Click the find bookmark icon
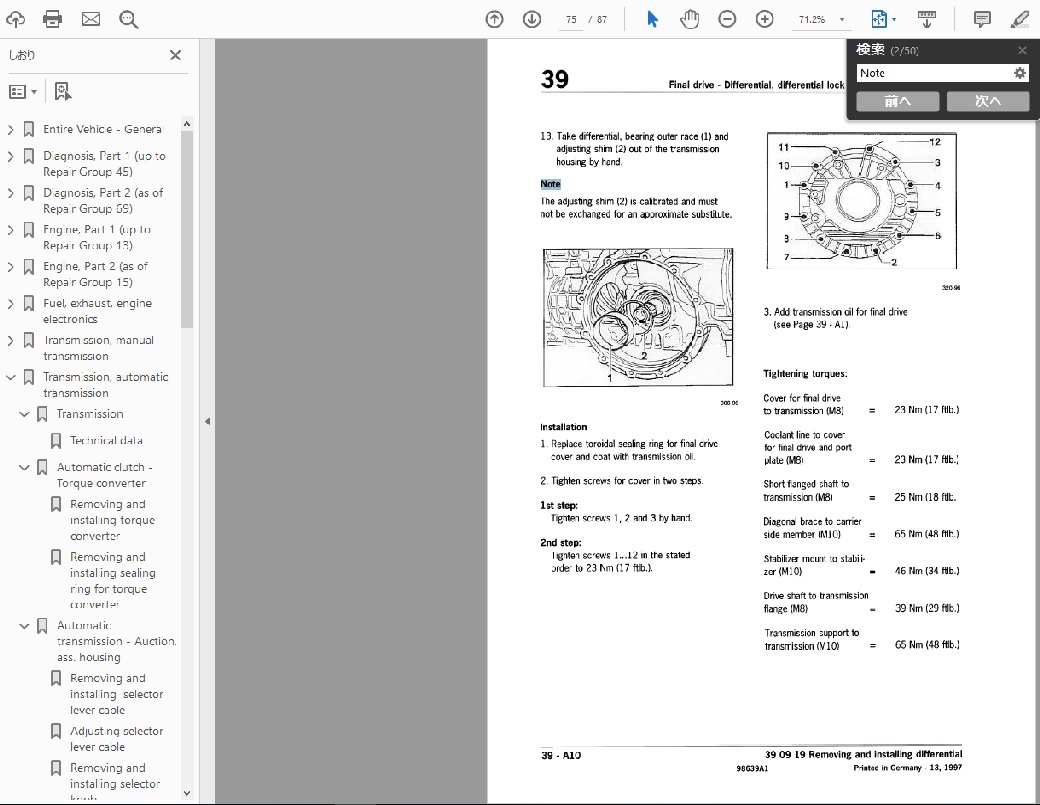The width and height of the screenshot is (1040, 805). (x=62, y=92)
